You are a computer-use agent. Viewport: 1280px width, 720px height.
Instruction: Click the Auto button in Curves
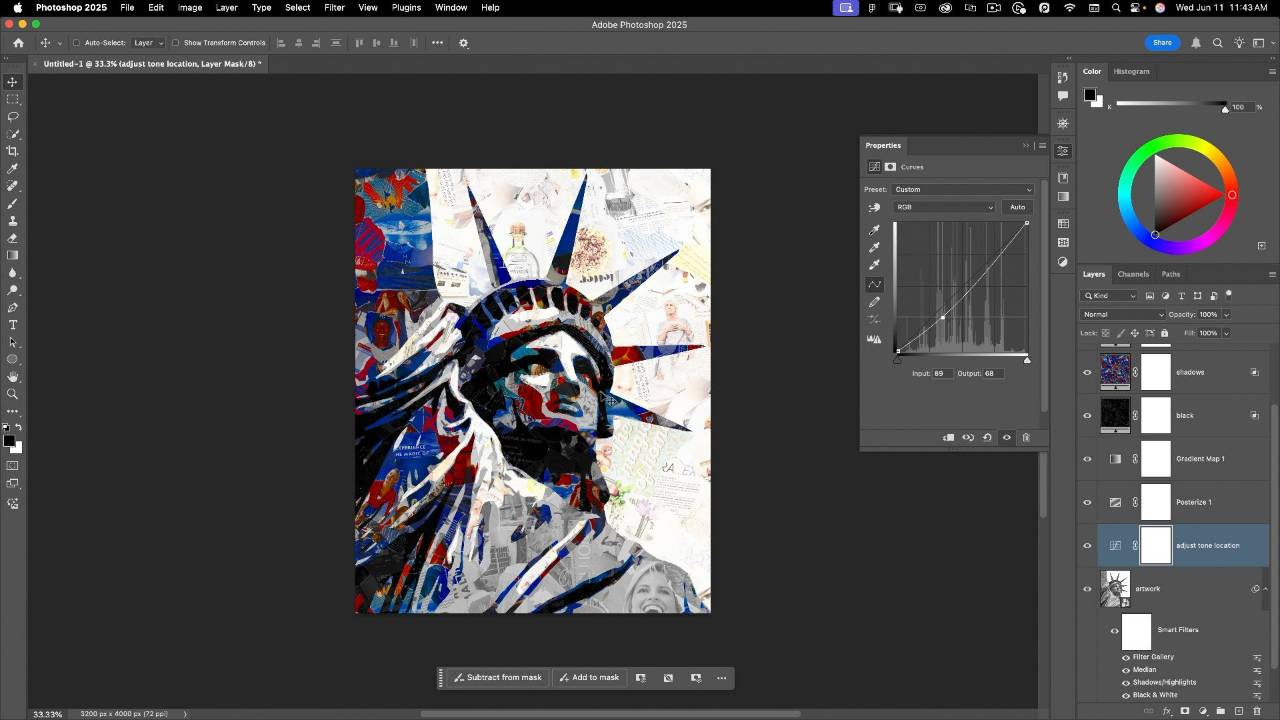[1017, 207]
